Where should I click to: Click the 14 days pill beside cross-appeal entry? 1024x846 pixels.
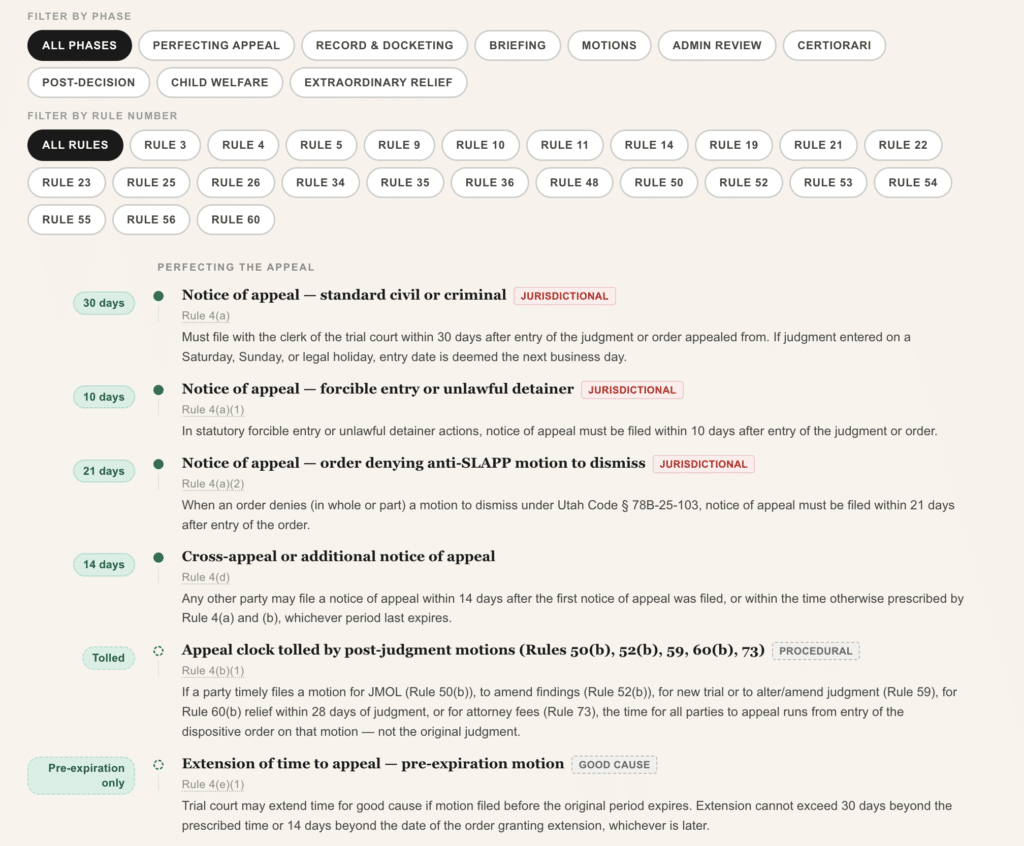[103, 564]
